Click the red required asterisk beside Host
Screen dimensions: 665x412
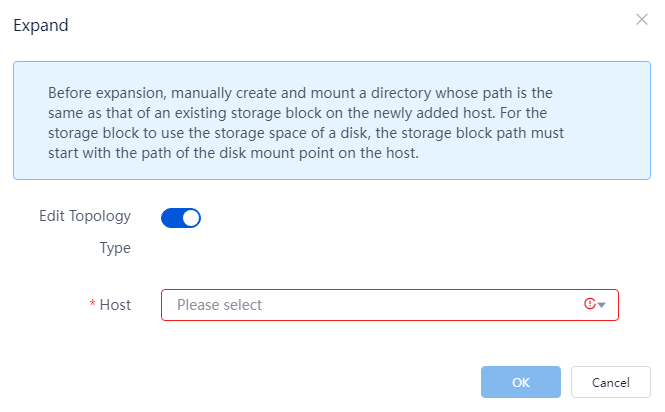[92, 303]
